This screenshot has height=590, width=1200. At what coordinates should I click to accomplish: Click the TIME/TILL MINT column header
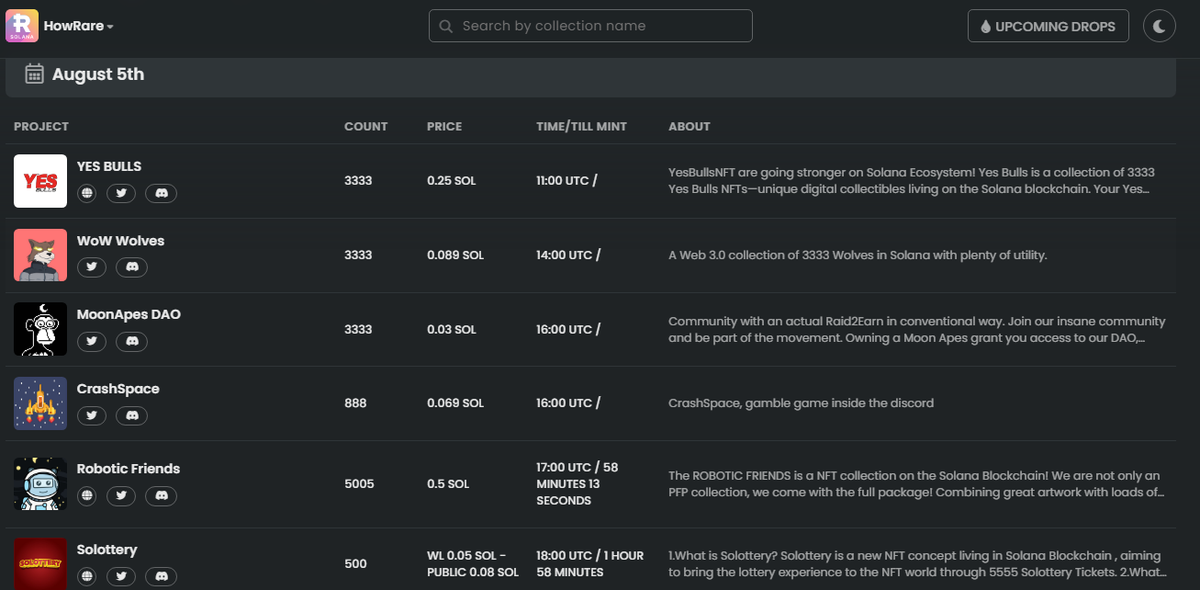pos(581,126)
